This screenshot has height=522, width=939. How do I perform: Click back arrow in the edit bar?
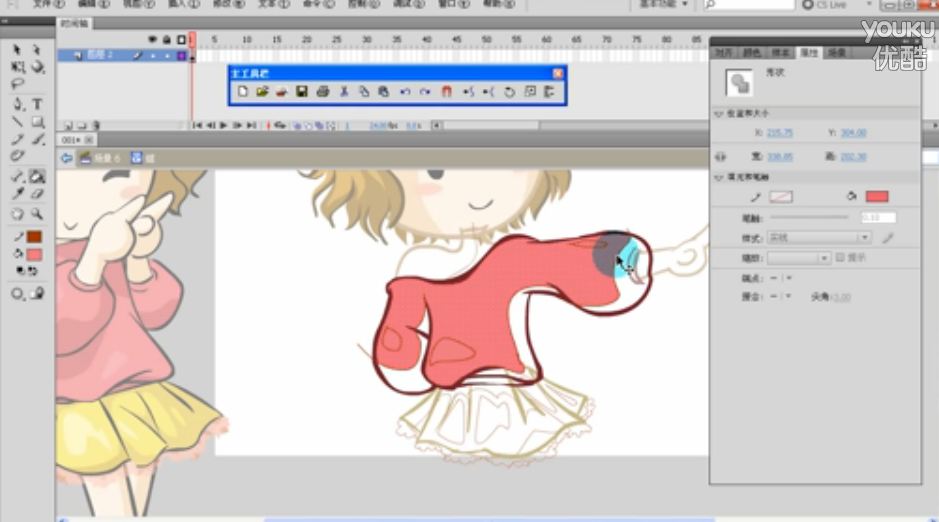click(66, 158)
